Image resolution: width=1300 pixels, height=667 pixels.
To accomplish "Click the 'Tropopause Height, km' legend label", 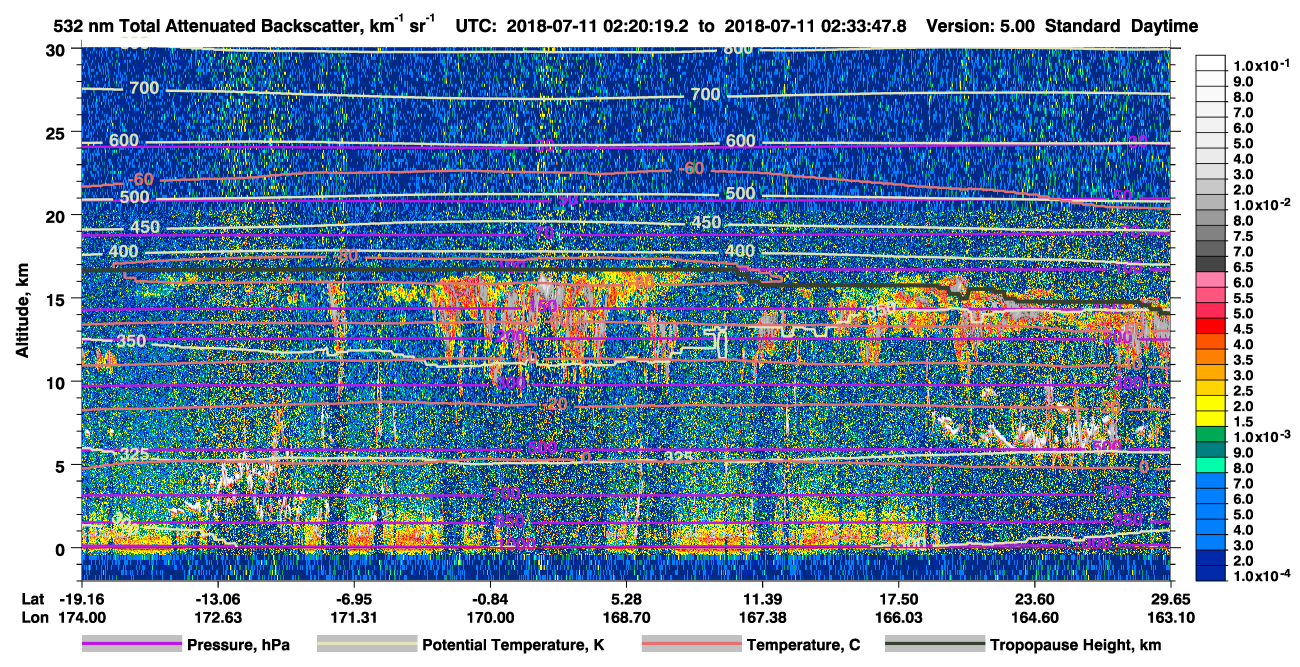I will (x=1076, y=645).
